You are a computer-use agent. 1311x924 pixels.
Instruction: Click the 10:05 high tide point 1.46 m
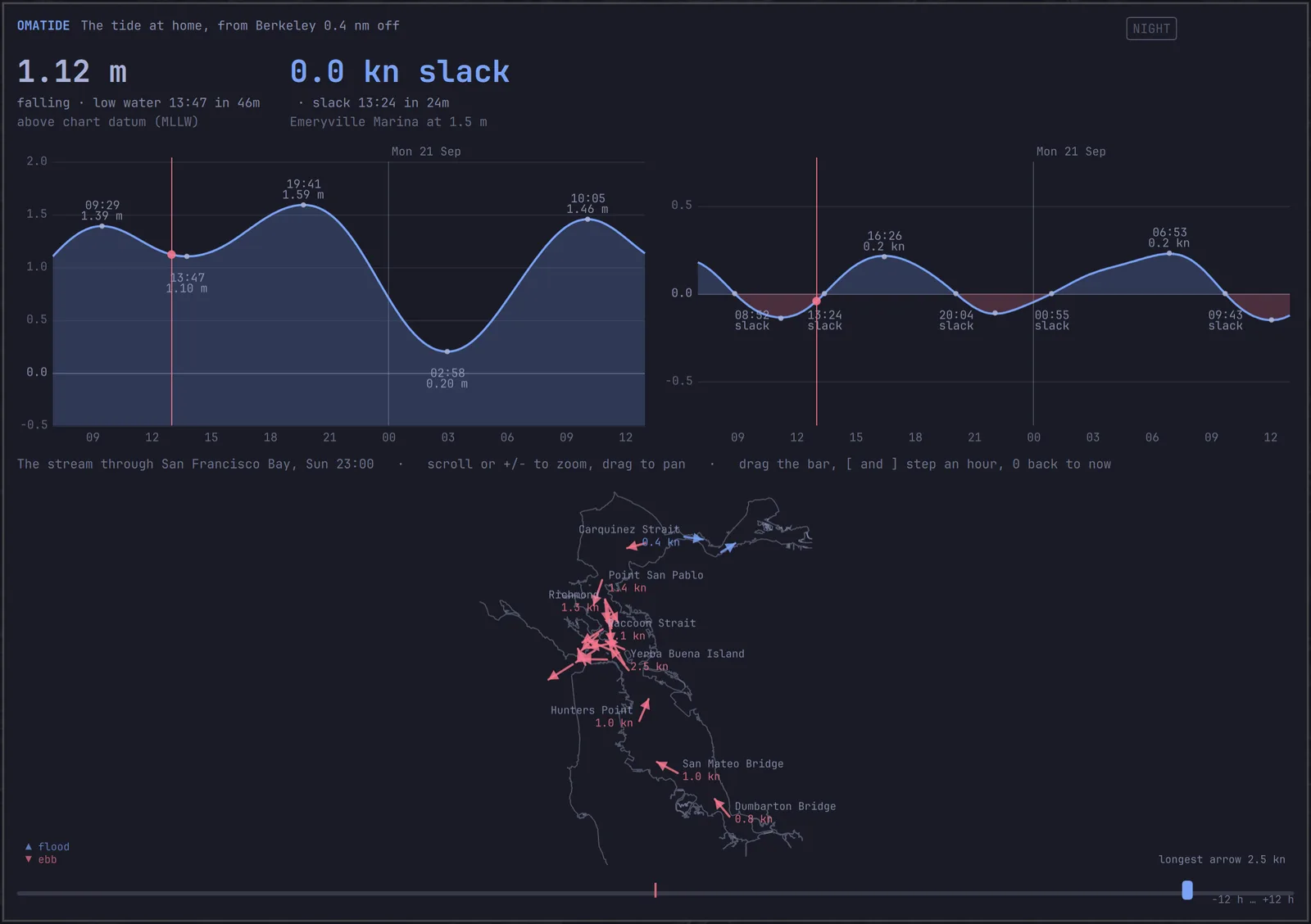point(587,219)
